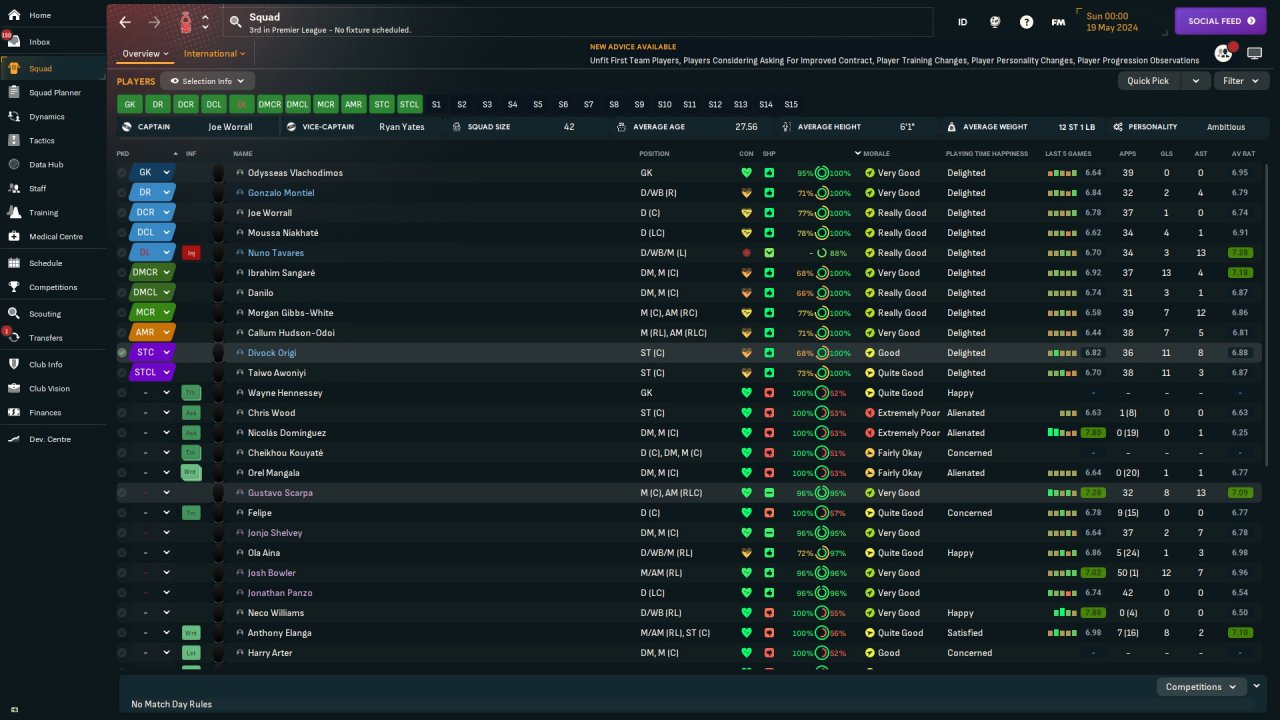Open the arrow dropdown beside Quick Pick
Screen dimensions: 1280x720
pyautogui.click(x=1195, y=81)
